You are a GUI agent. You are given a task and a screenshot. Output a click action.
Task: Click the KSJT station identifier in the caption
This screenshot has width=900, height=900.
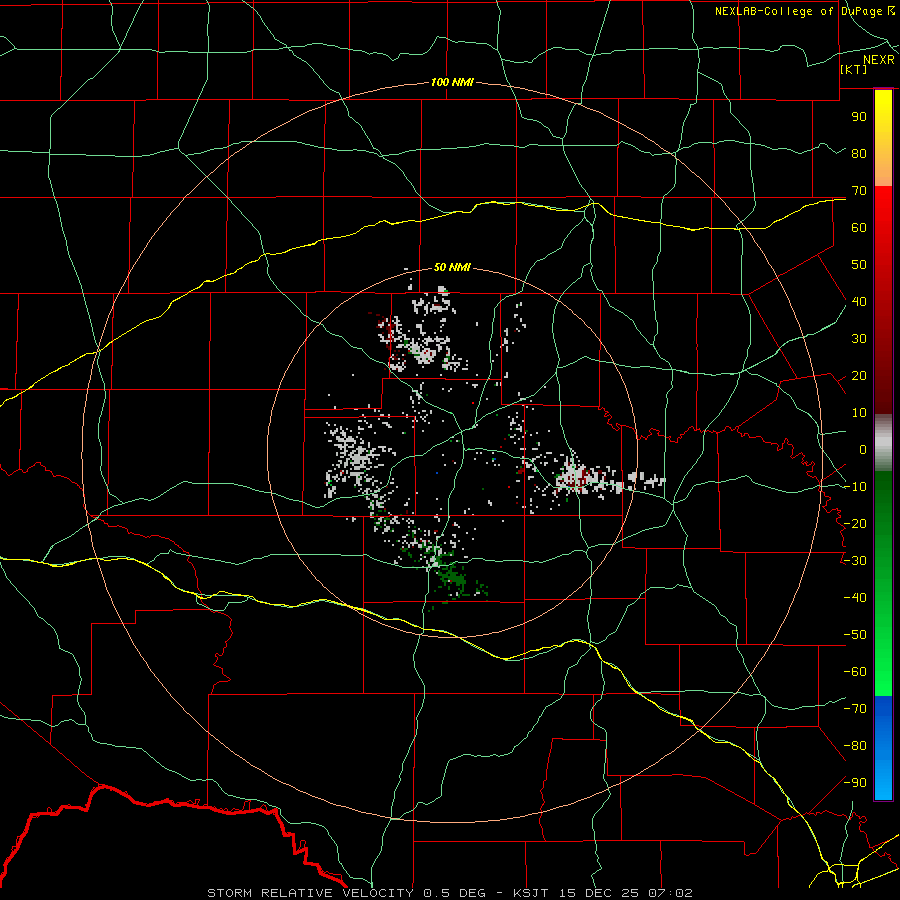[x=530, y=893]
